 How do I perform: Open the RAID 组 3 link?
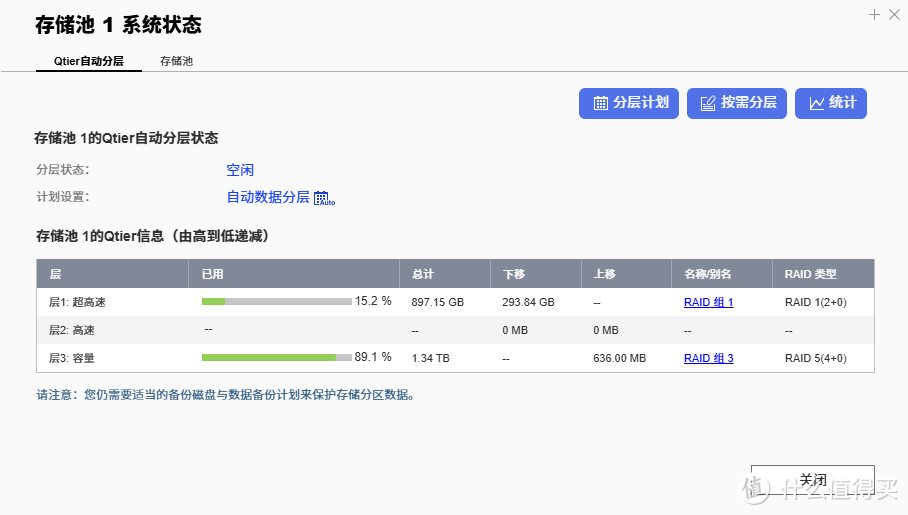[708, 358]
